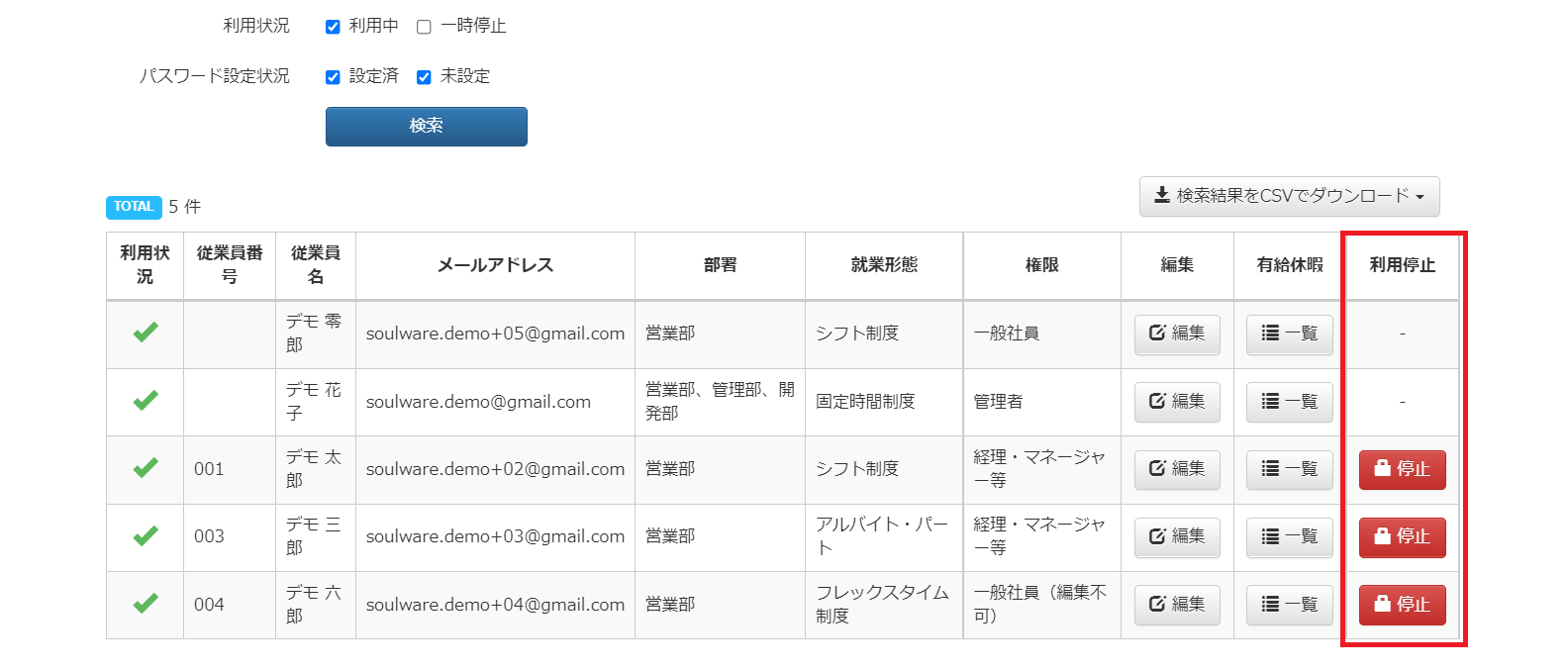Click 編集 button for employee 004
Image resolution: width=1568 pixels, height=670 pixels.
1177,605
